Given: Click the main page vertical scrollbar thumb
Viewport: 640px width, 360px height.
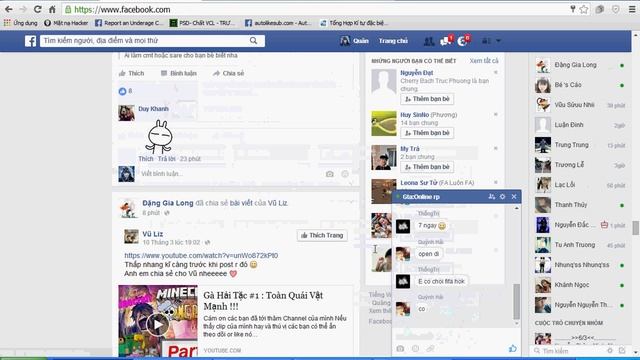Looking at the screenshot, I should (636, 228).
